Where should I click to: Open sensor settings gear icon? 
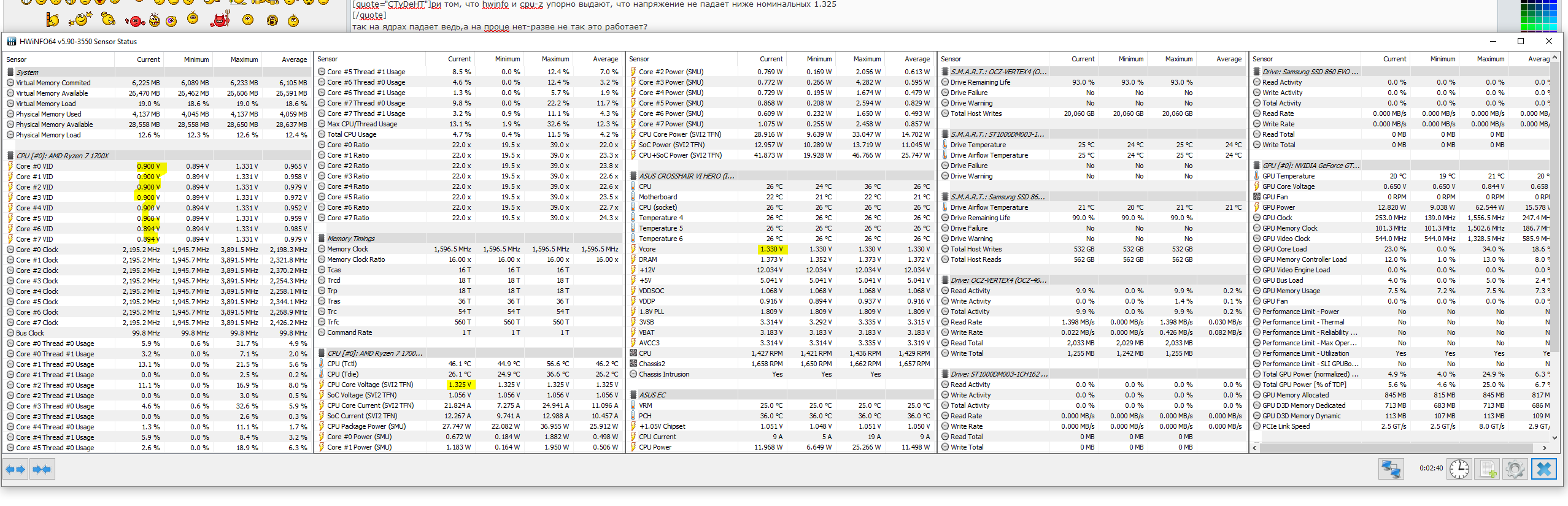1515,469
